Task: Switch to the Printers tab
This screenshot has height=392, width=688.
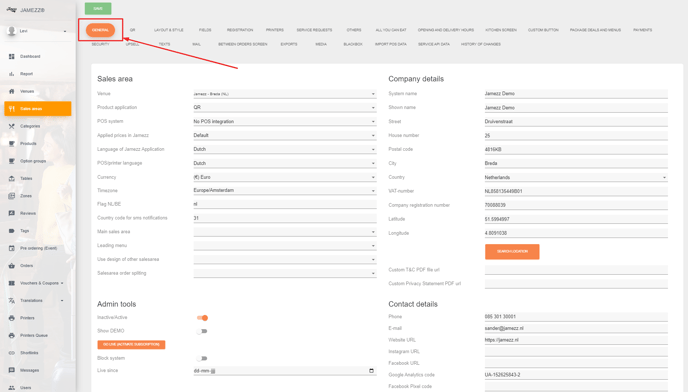Action: (275, 30)
